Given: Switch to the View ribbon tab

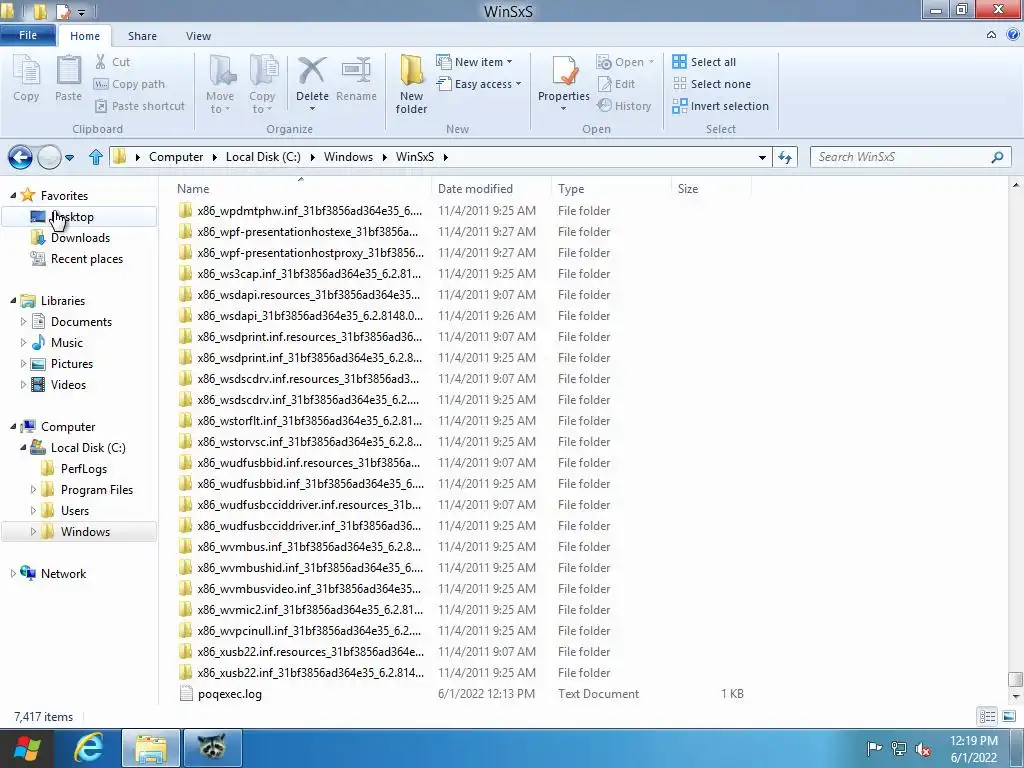Looking at the screenshot, I should [198, 36].
